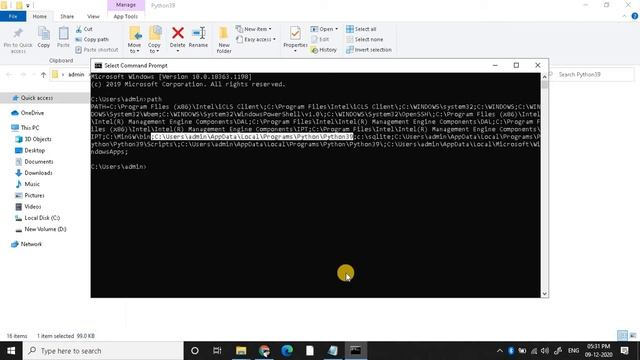
Task: Open File Explorer from the taskbar
Action: 241,351
